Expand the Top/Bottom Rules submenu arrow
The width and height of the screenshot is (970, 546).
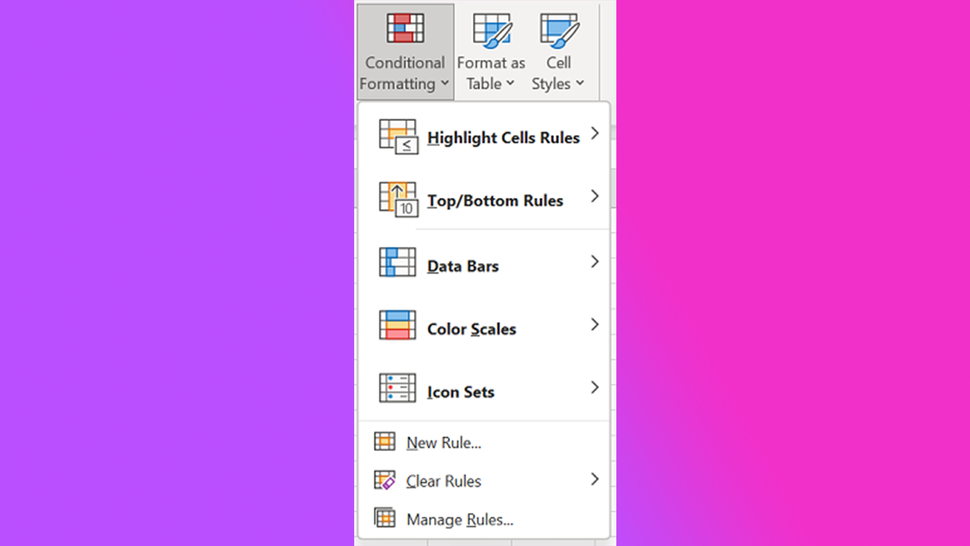tap(594, 197)
